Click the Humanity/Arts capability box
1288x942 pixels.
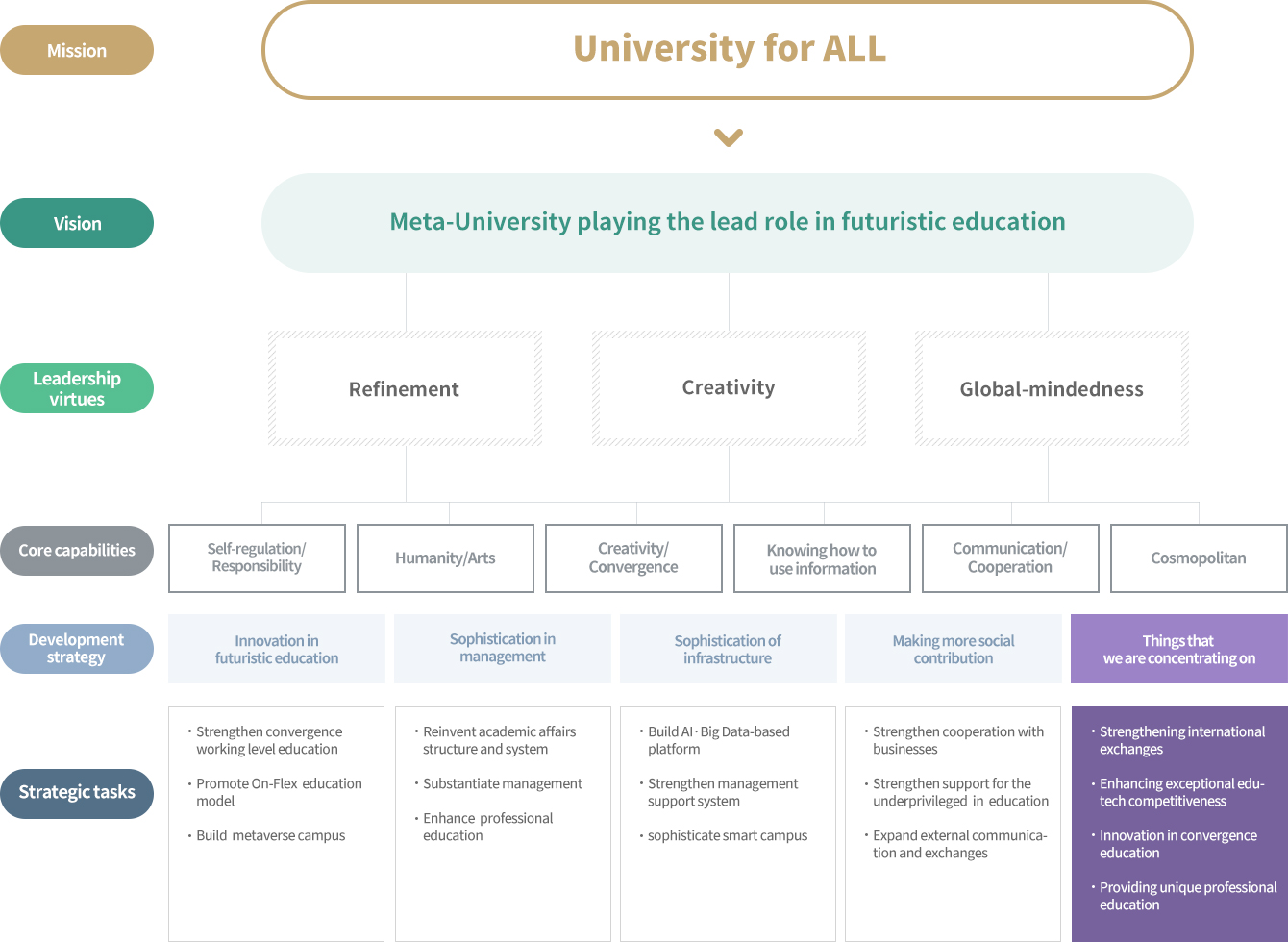click(x=445, y=558)
